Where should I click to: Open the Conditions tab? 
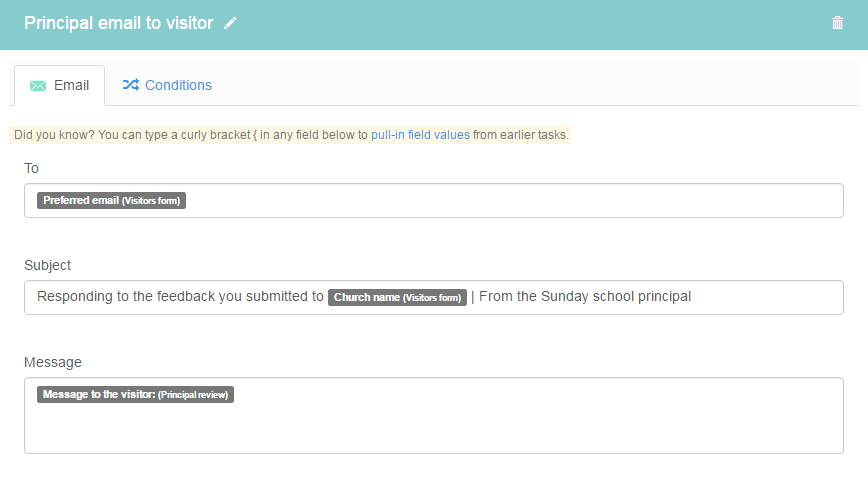[x=167, y=85]
